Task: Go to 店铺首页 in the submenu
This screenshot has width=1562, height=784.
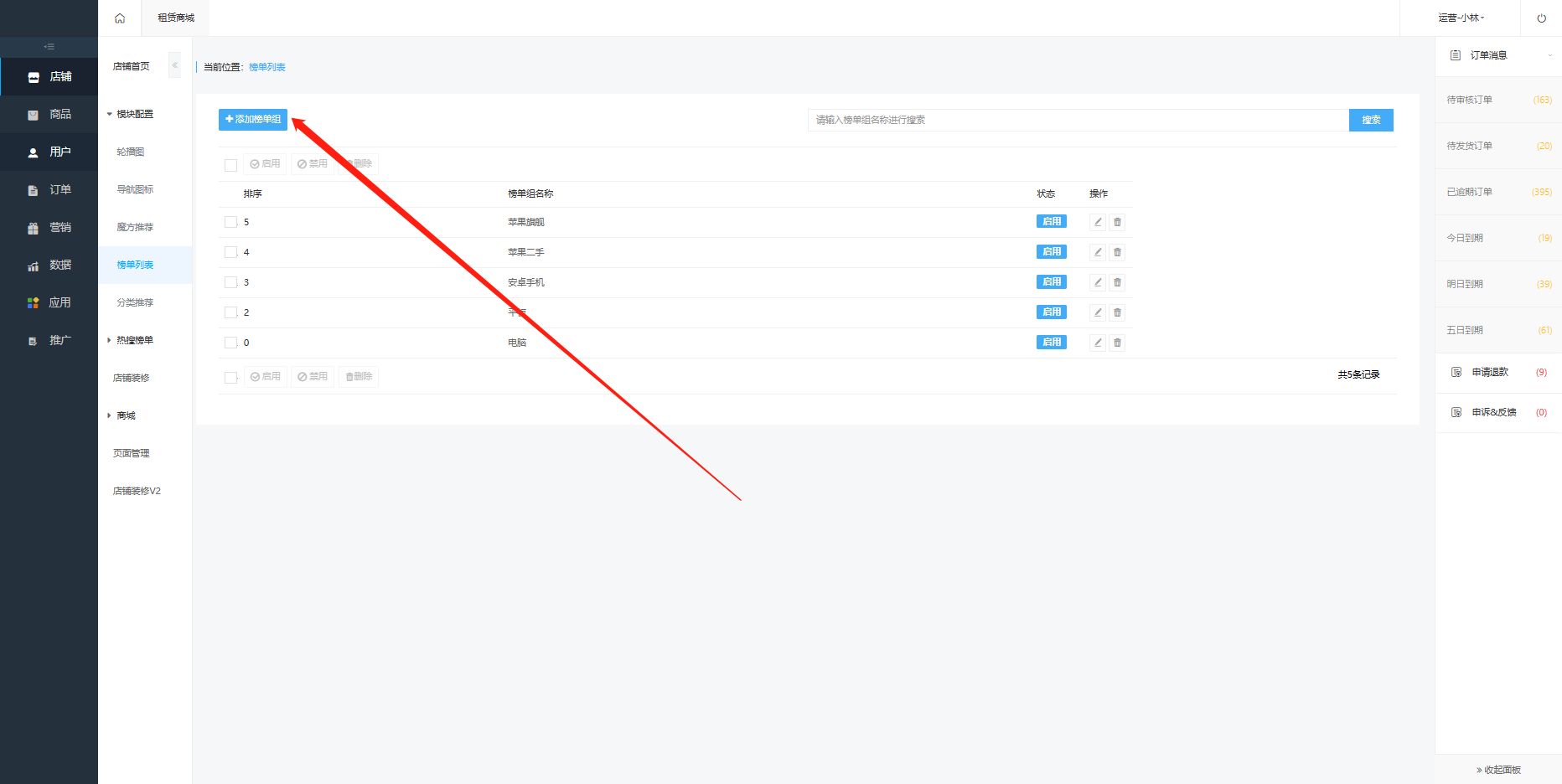Action: tap(132, 66)
